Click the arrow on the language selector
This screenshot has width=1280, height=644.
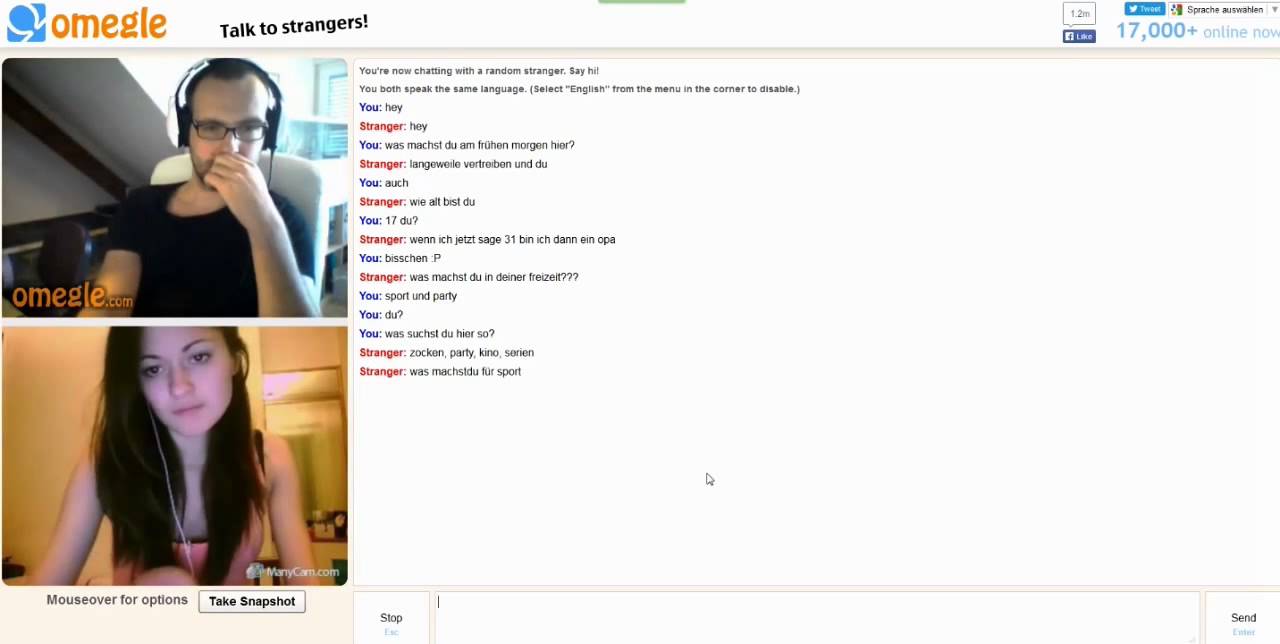point(1274,10)
